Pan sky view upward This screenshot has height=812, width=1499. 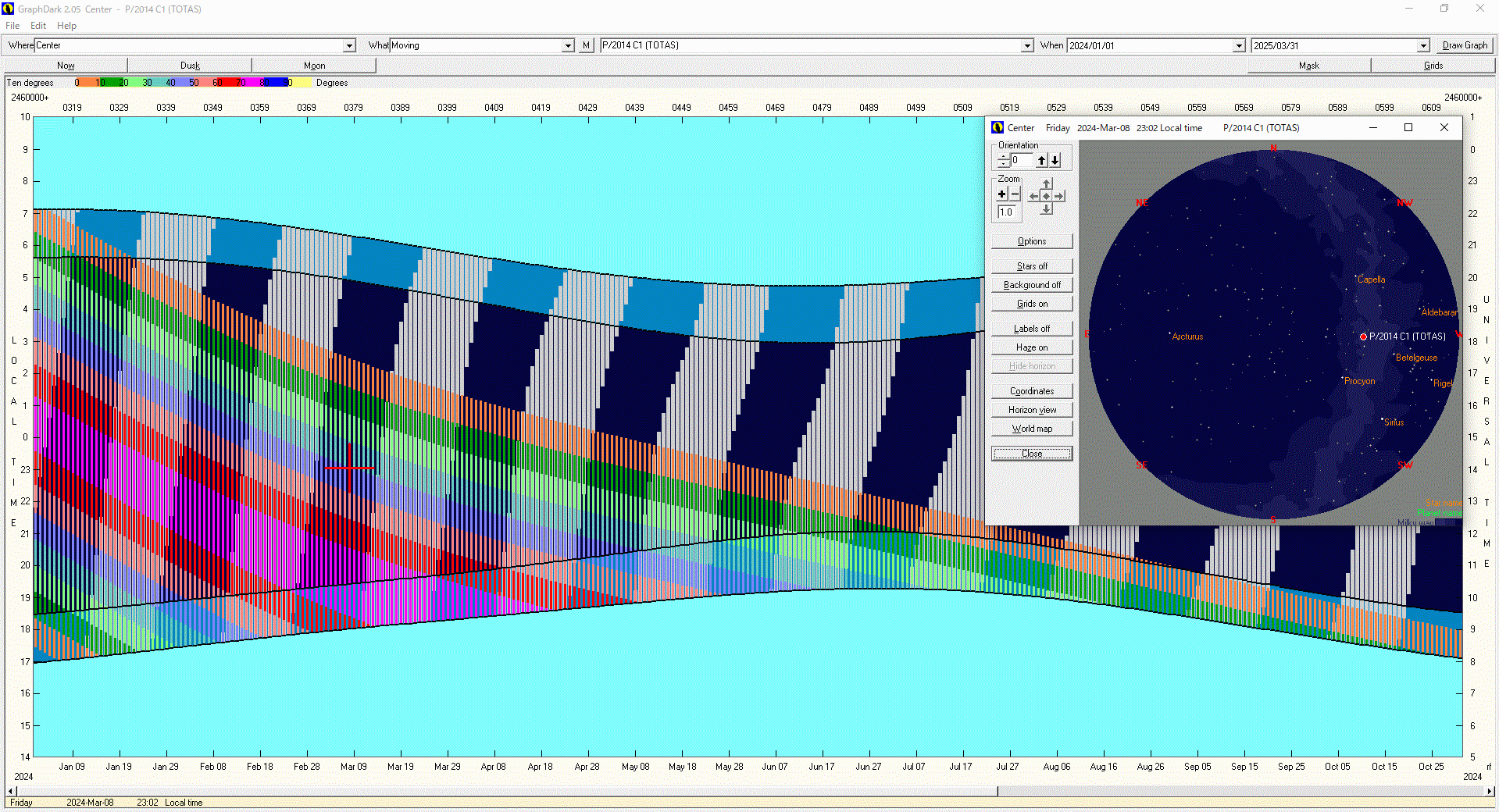point(1047,184)
